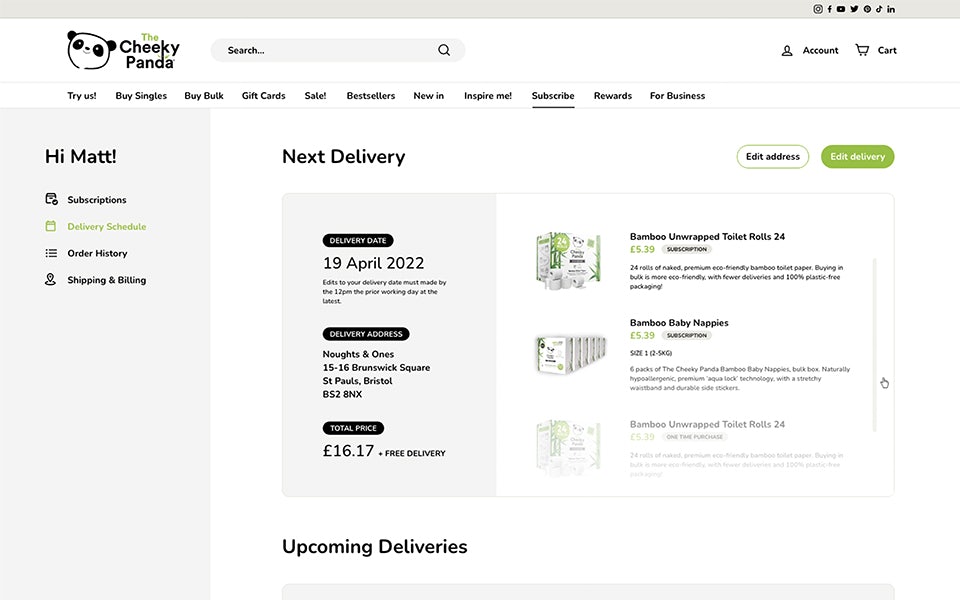Viewport: 960px width, 600px height.
Task: Click the £16.17 total amount
Action: pyautogui.click(x=348, y=451)
